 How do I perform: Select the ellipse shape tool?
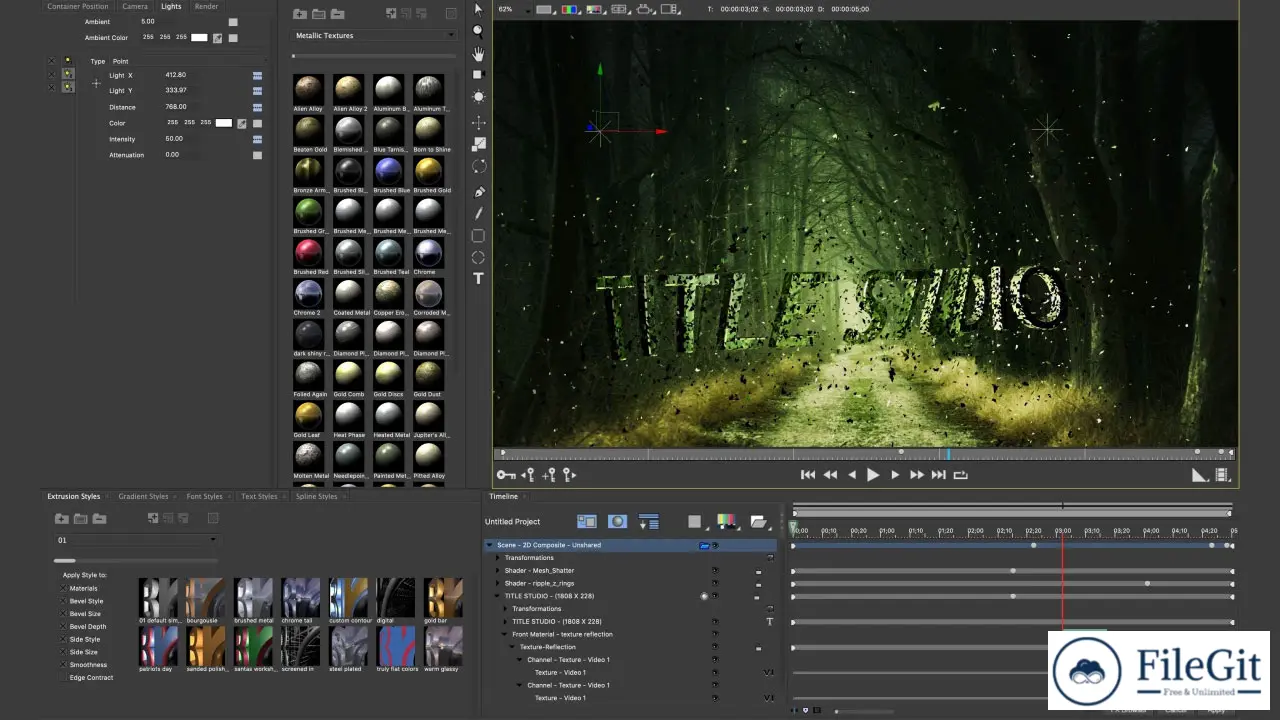pos(478,257)
